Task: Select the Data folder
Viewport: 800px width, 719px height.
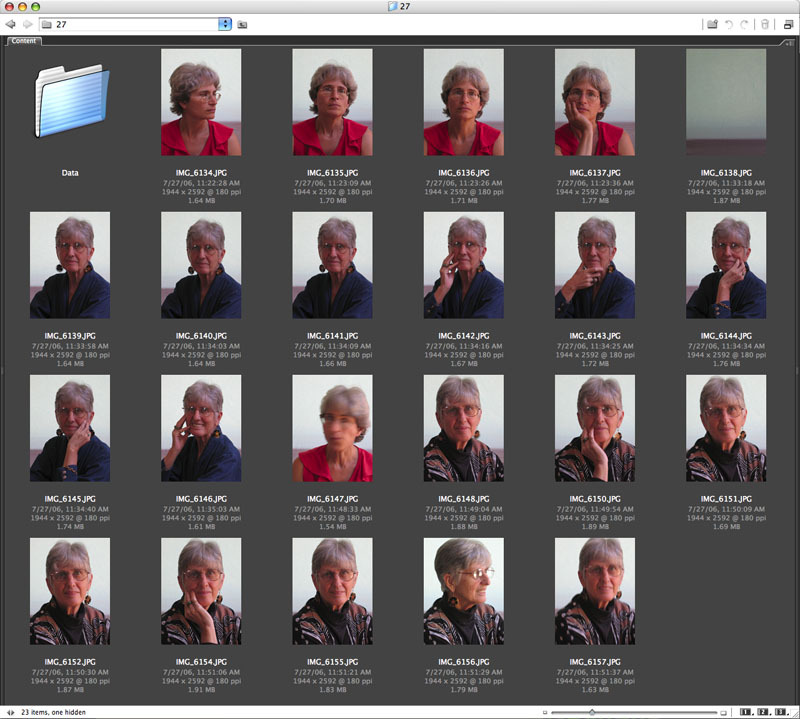Action: click(x=70, y=103)
